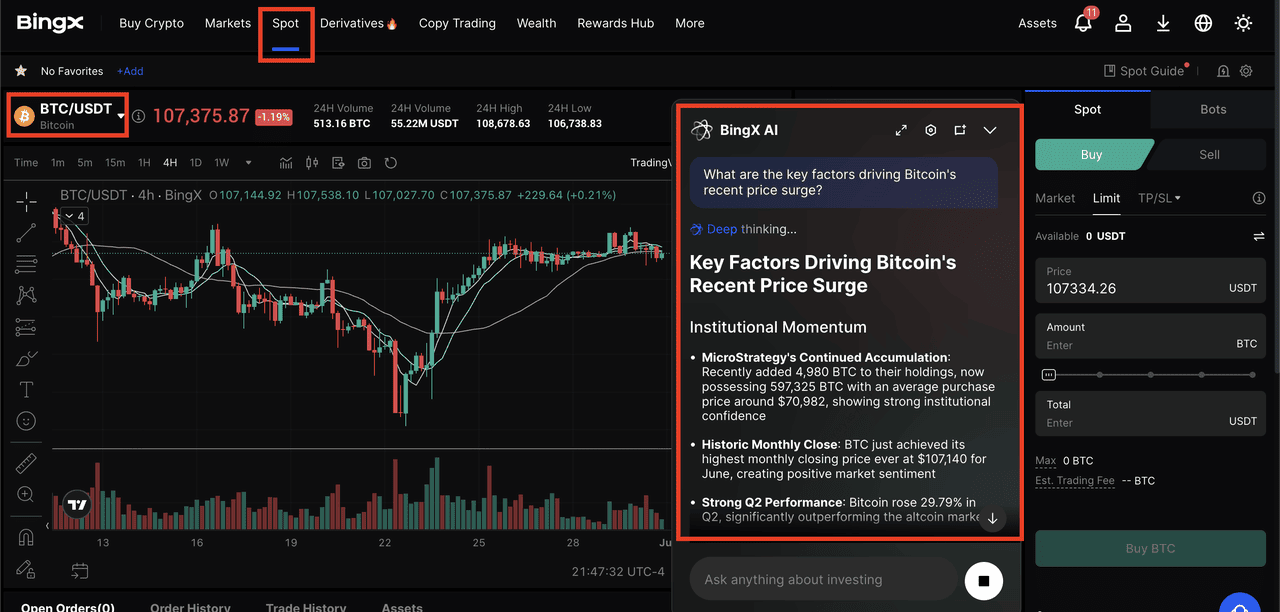This screenshot has height=612, width=1280.
Task: Open the language globe icon
Action: tap(1203, 23)
